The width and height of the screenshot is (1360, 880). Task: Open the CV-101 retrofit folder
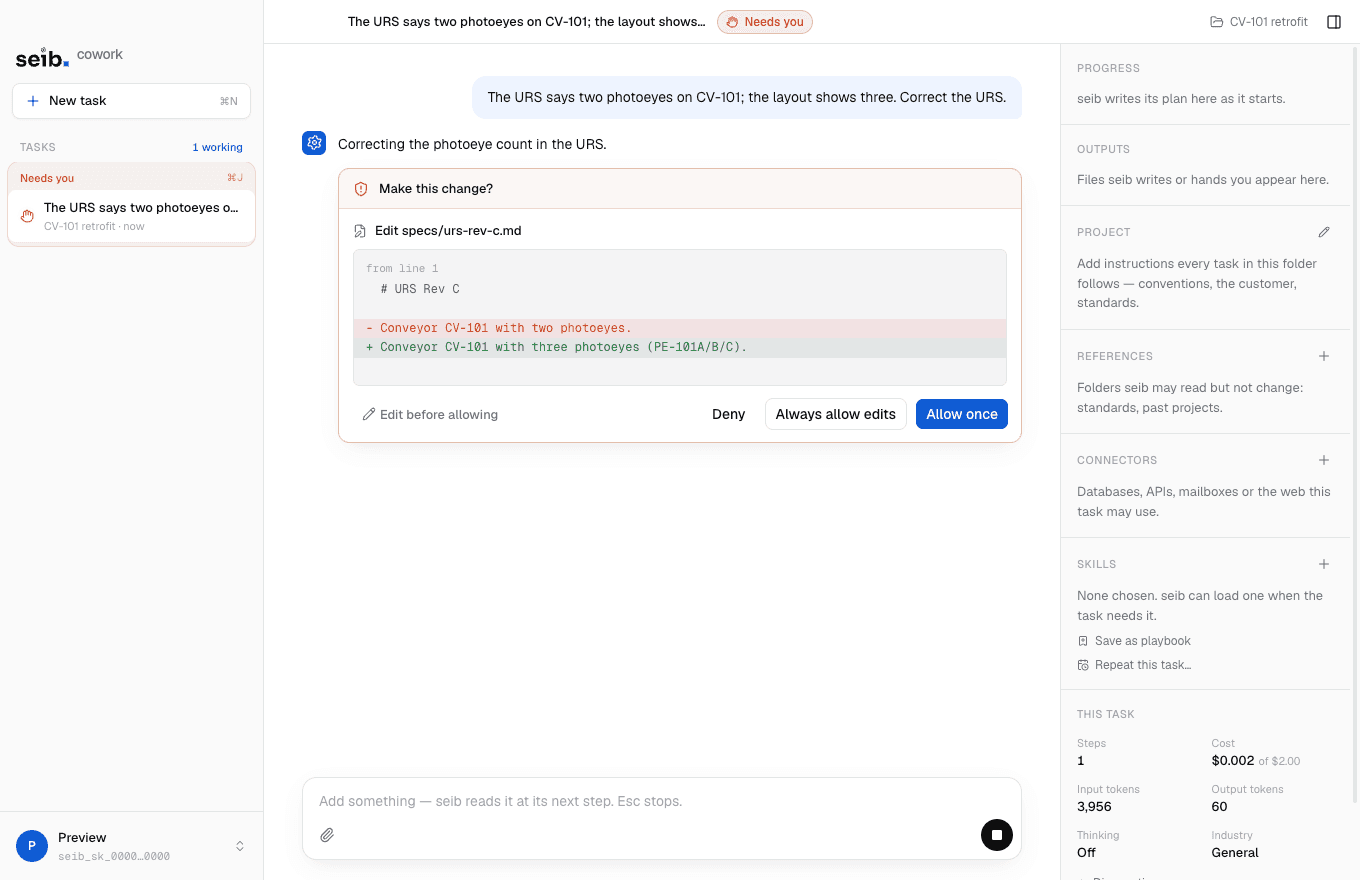point(1259,22)
